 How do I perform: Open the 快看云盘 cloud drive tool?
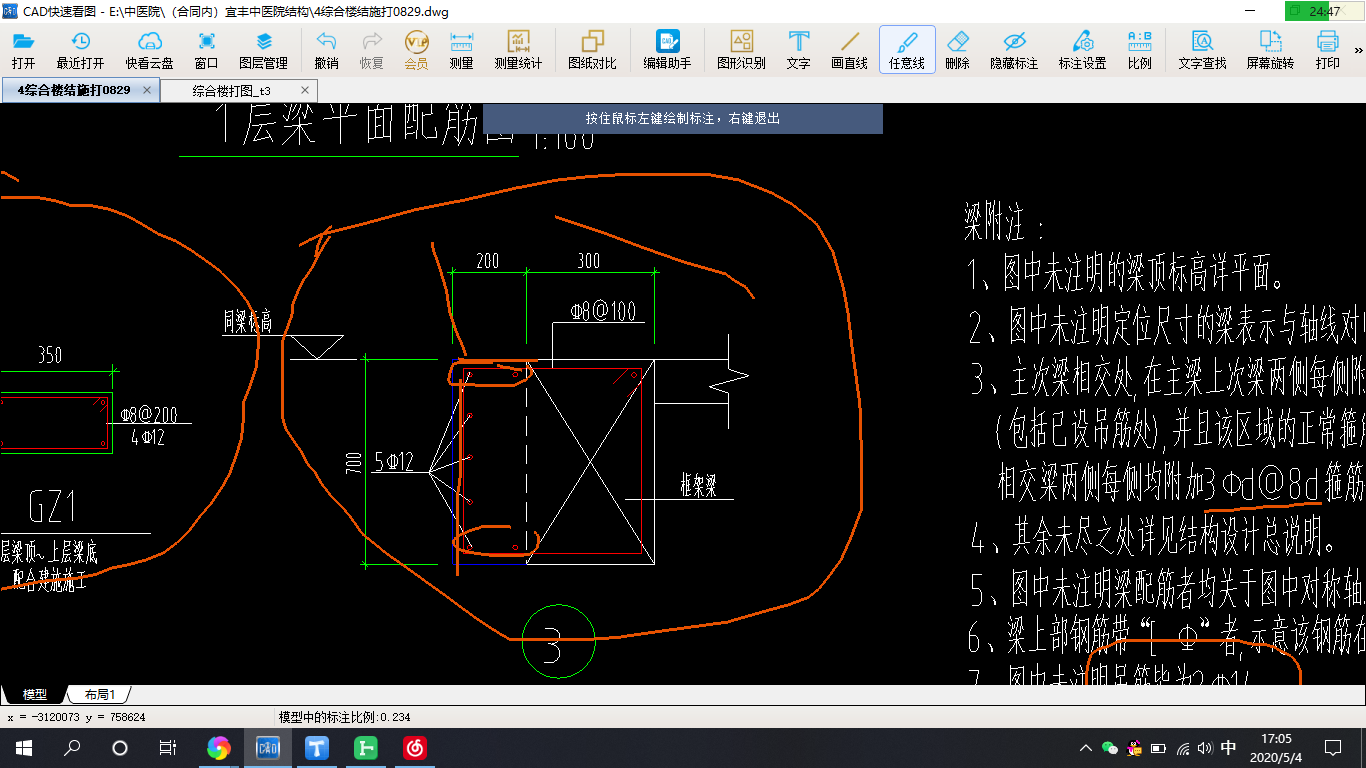149,49
